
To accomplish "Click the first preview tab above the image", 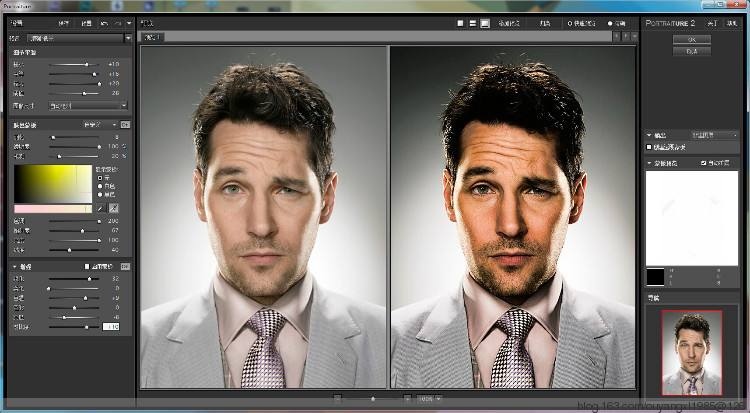I will tap(152, 37).
